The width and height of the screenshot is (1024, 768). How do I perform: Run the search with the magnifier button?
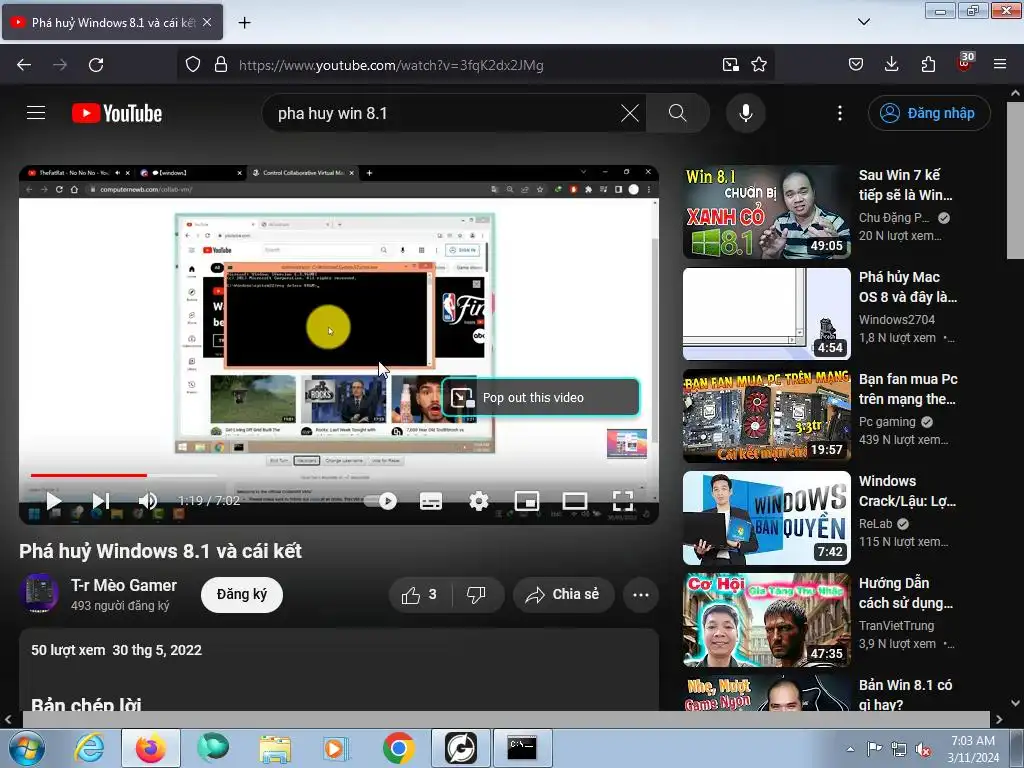(677, 113)
